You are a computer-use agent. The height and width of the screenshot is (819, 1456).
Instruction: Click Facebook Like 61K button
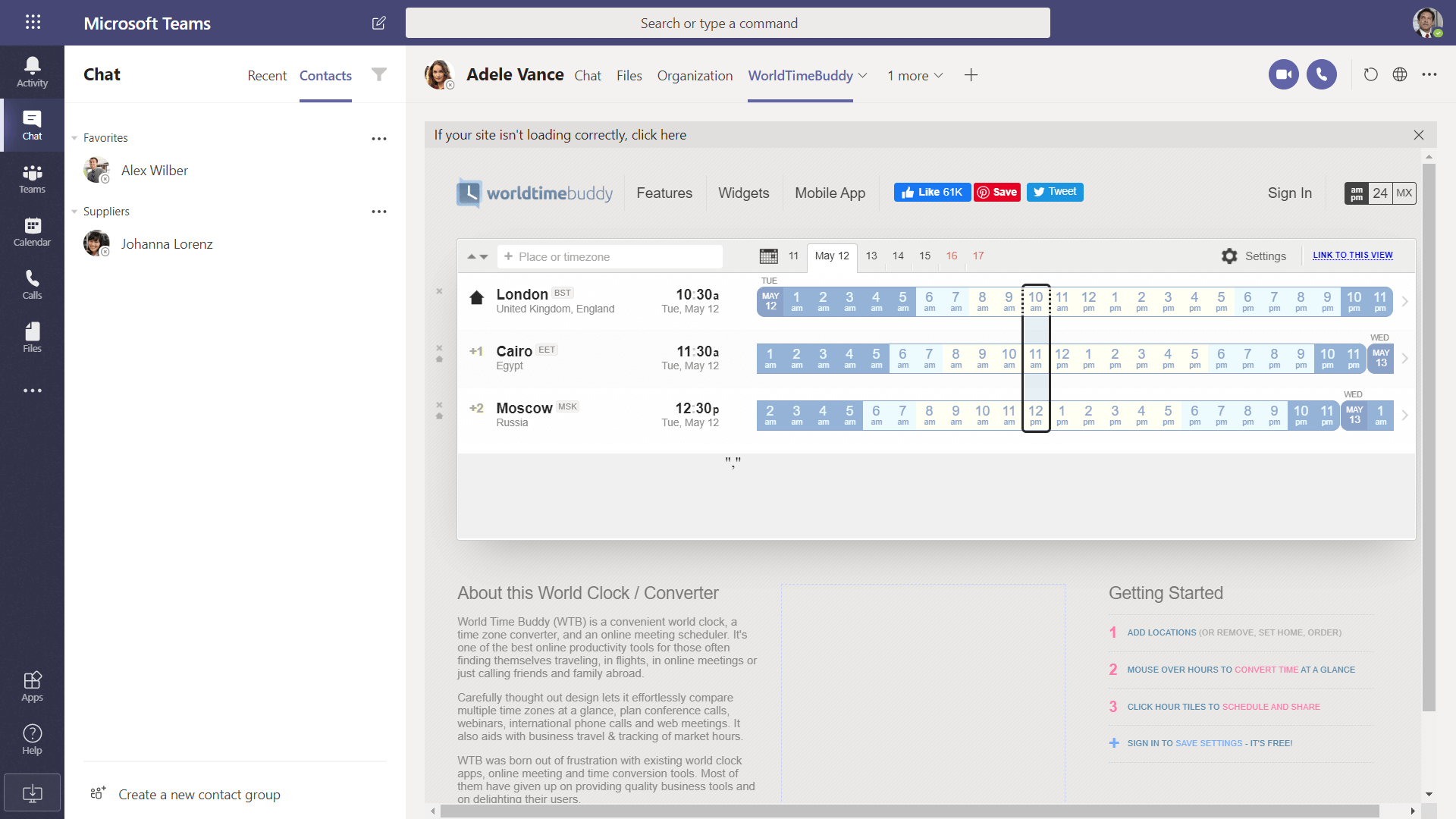tap(932, 193)
